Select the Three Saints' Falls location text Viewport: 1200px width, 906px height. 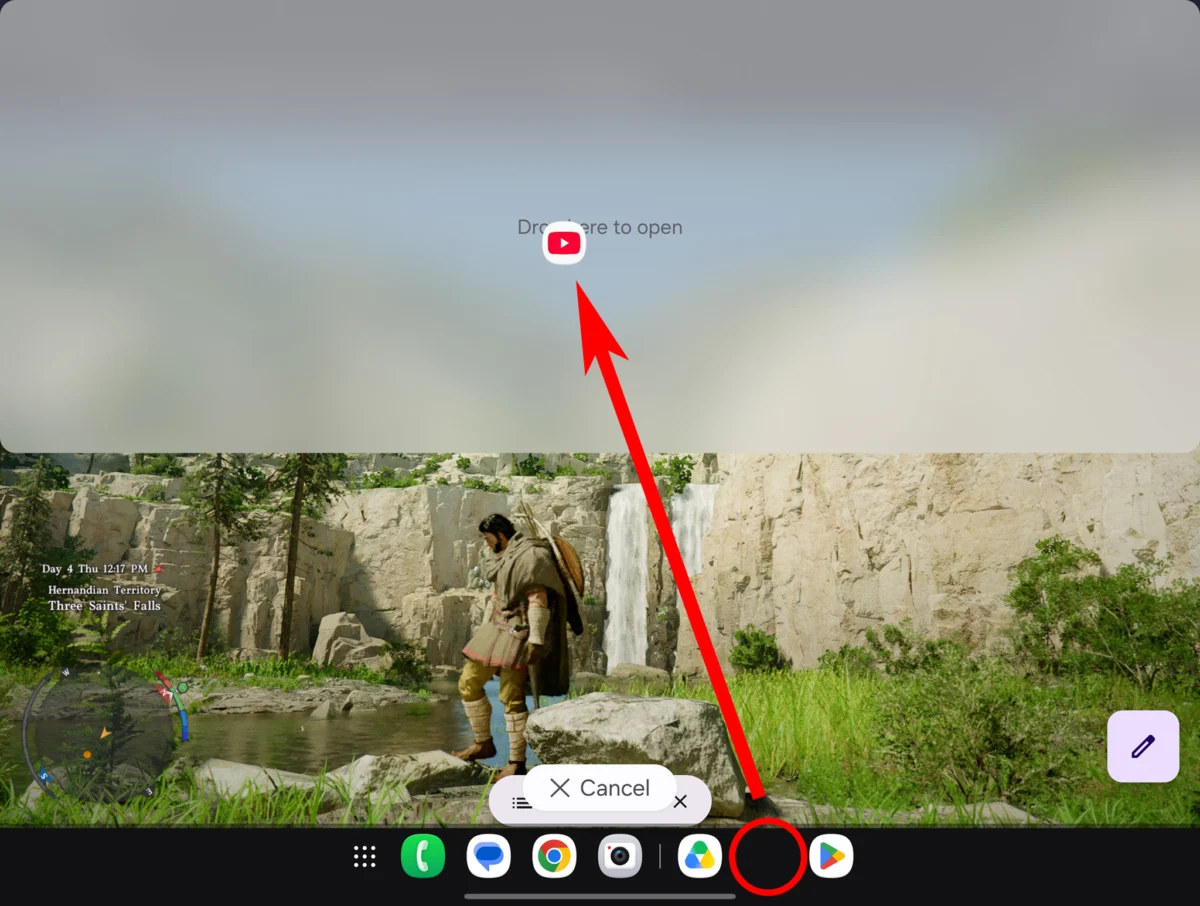[105, 606]
